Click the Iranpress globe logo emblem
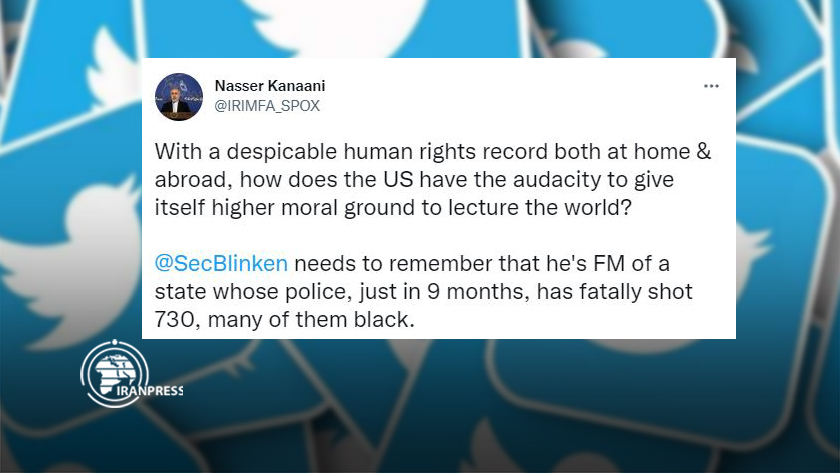Screen dimensions: 840x473 pos(114,373)
